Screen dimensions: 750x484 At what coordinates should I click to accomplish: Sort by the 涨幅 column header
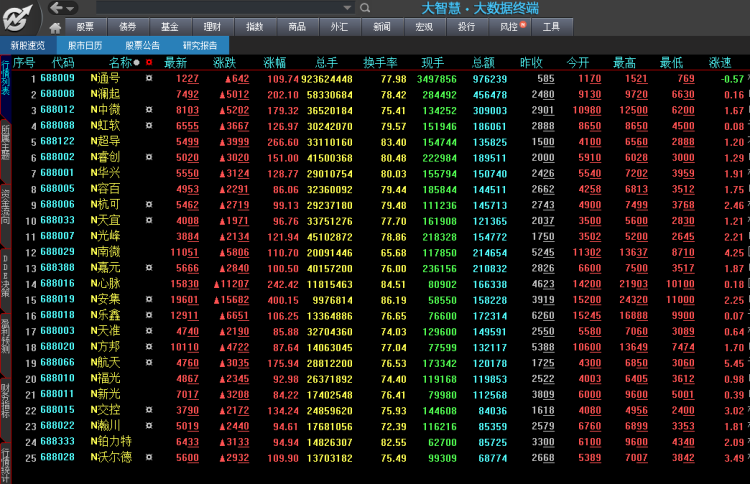coord(275,63)
